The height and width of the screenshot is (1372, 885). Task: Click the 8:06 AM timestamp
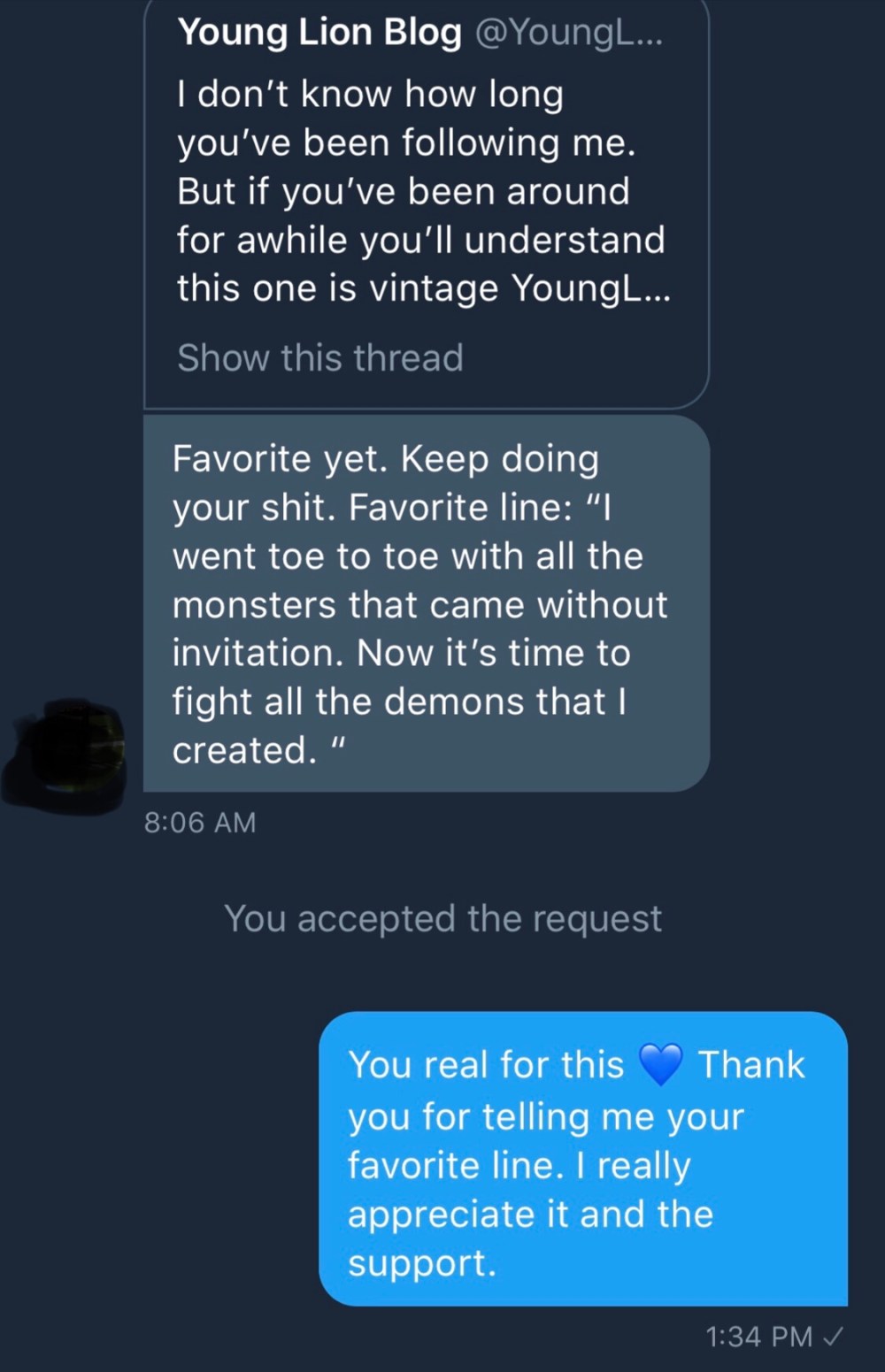[200, 823]
